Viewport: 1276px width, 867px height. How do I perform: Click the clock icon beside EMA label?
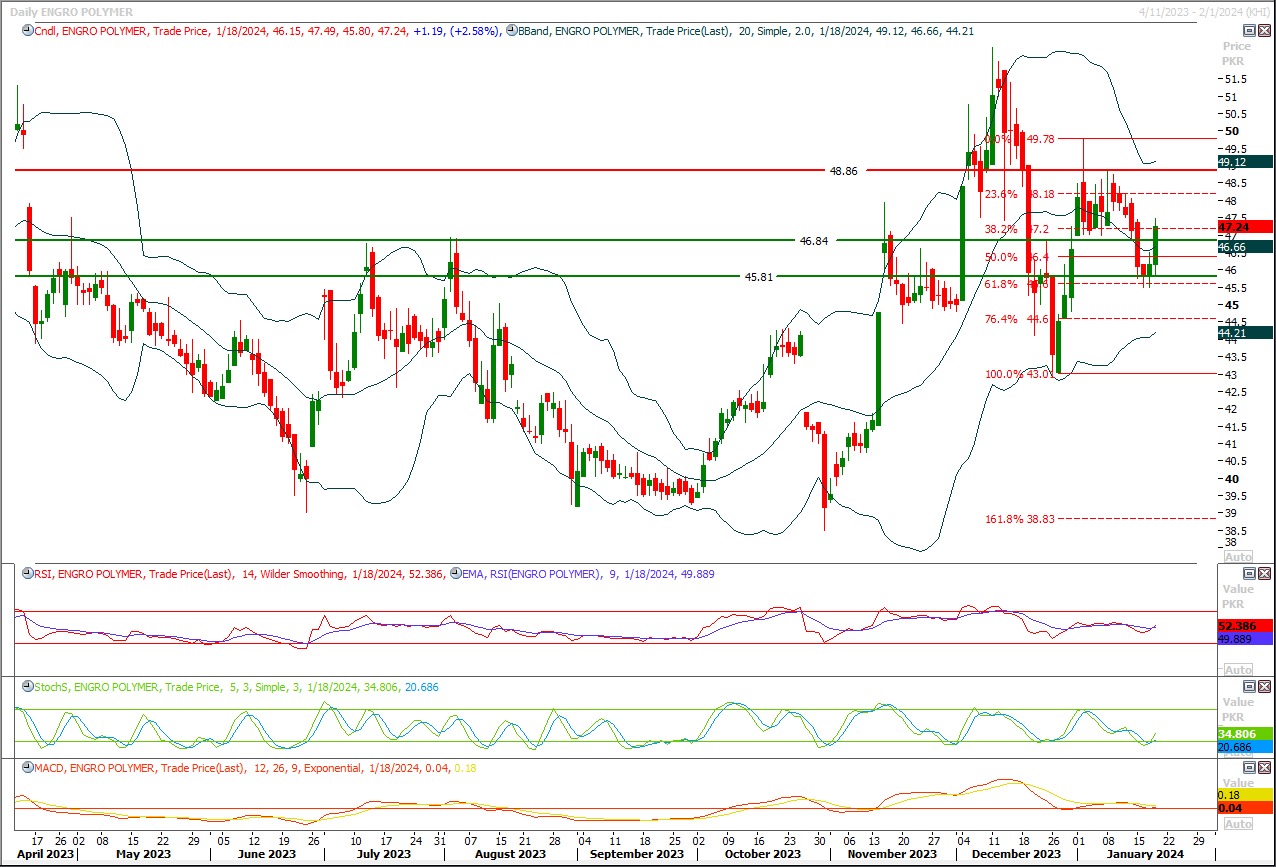456,574
